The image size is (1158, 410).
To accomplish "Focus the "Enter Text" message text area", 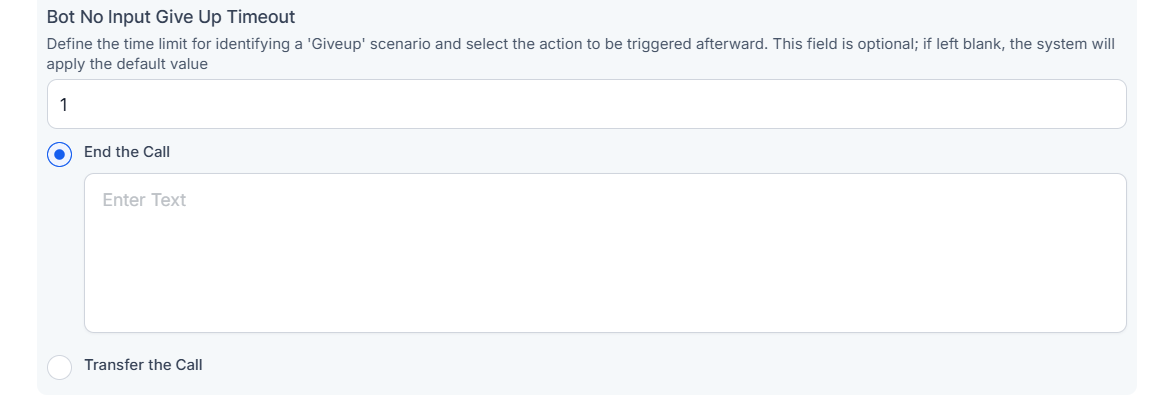I will [x=605, y=253].
